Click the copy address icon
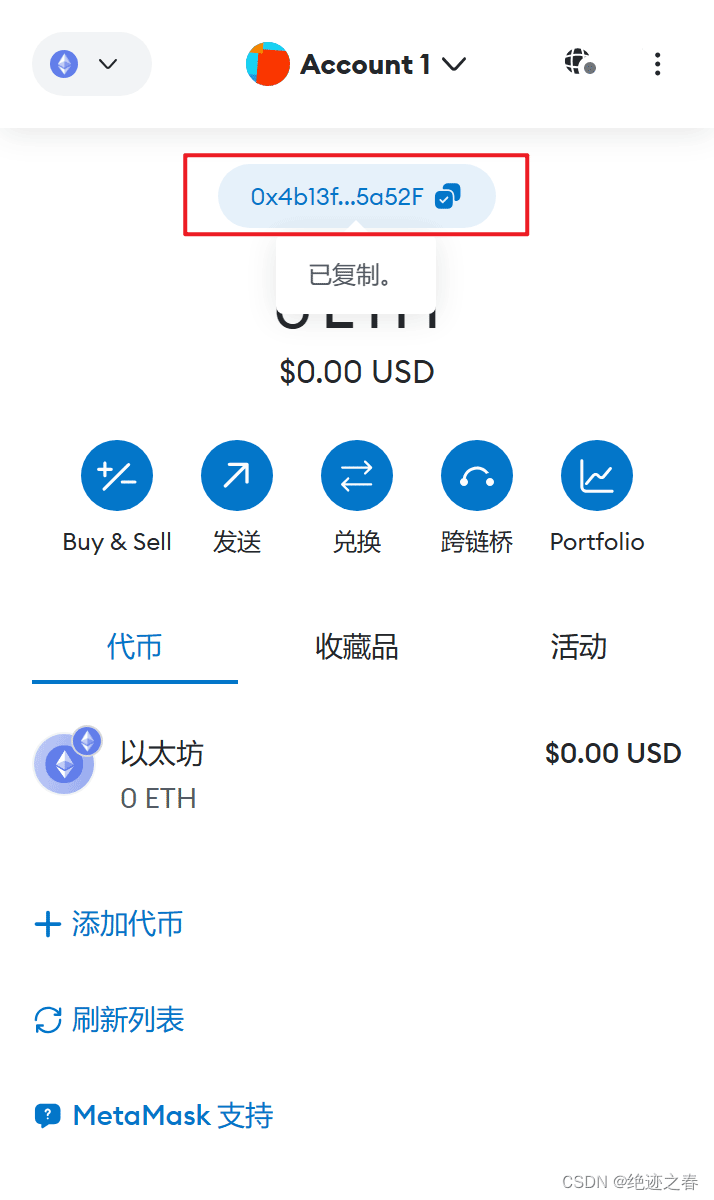This screenshot has height=1200, width=714. pos(447,196)
